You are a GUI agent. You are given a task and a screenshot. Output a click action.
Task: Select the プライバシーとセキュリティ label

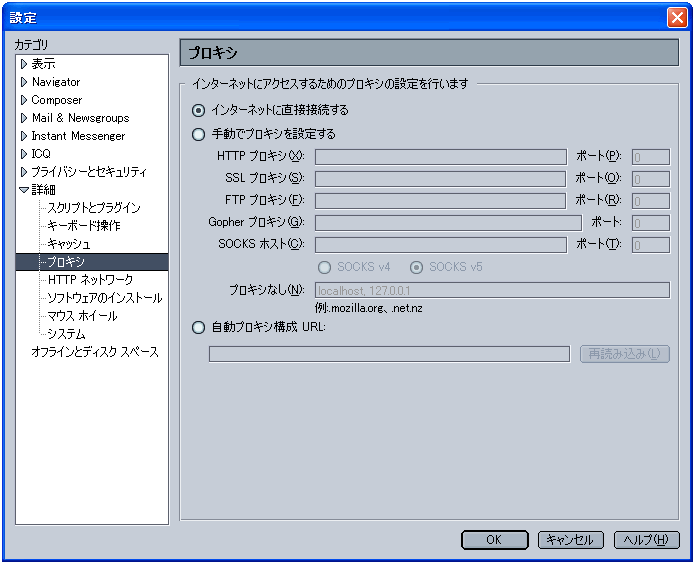[89, 172]
